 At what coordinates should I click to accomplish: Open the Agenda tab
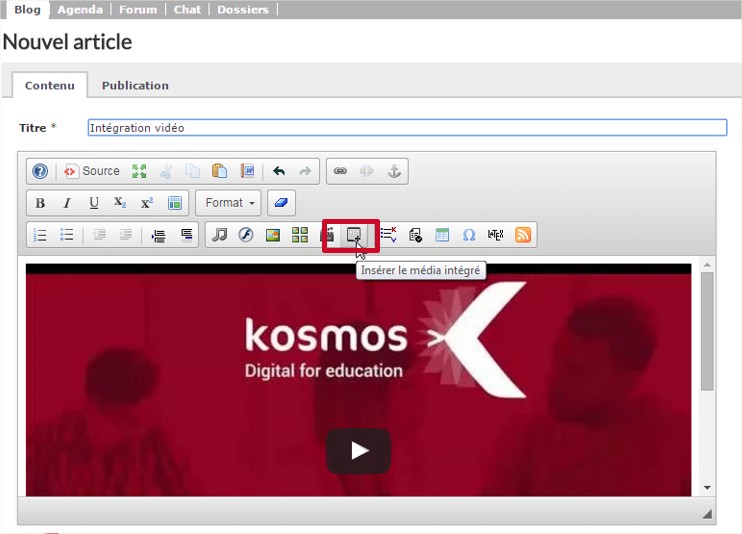click(80, 9)
